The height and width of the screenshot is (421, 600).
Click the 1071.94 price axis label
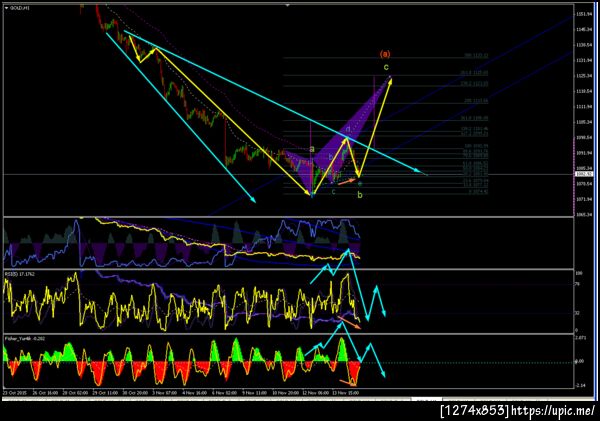click(x=584, y=199)
